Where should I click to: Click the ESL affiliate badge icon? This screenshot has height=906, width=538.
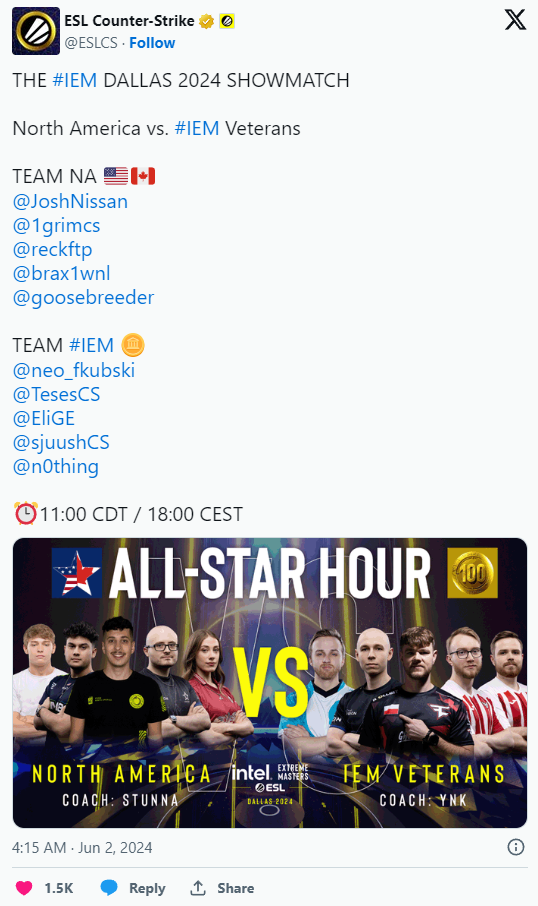(227, 21)
